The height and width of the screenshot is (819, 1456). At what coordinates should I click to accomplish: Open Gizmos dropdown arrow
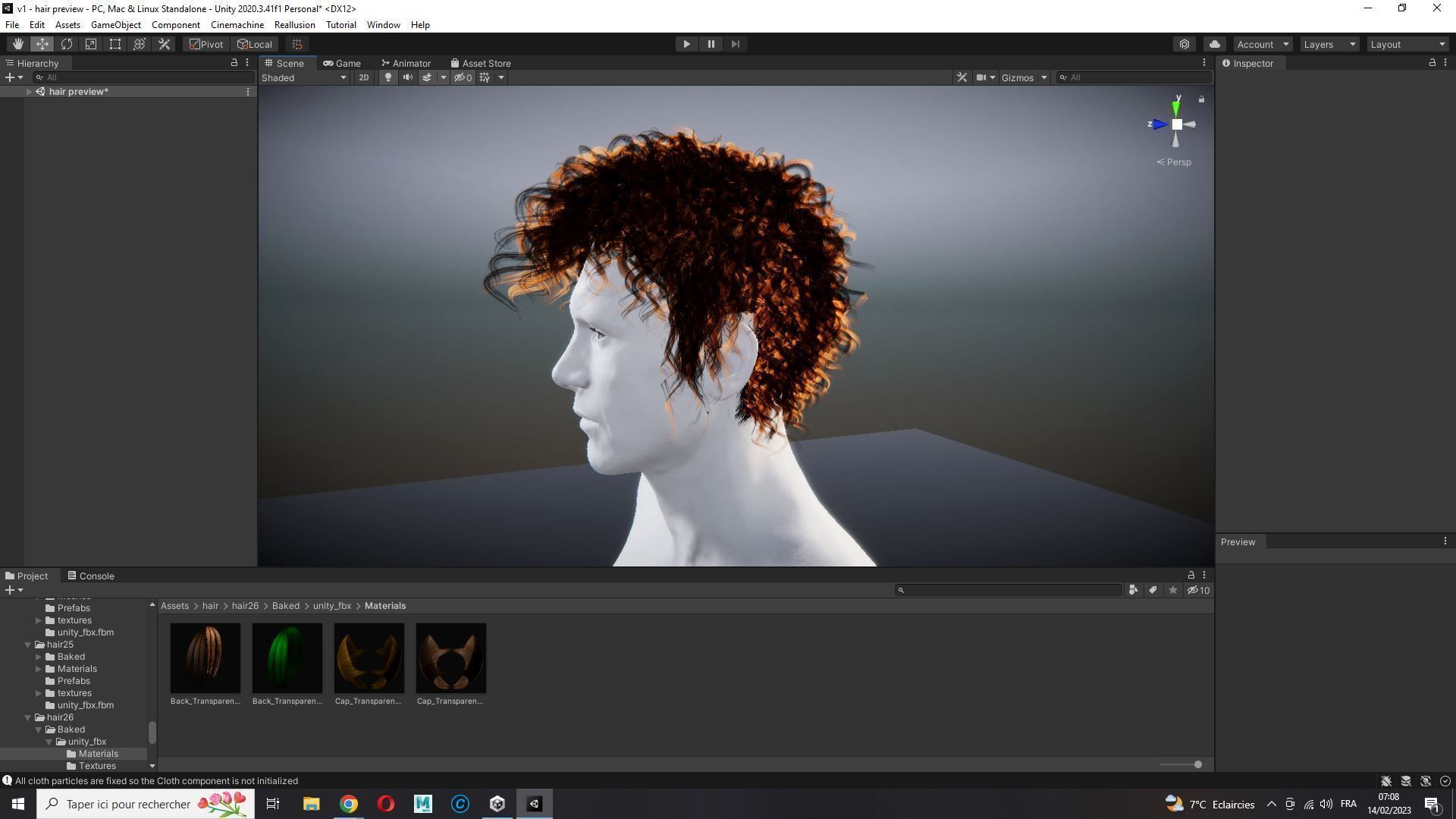click(1043, 77)
